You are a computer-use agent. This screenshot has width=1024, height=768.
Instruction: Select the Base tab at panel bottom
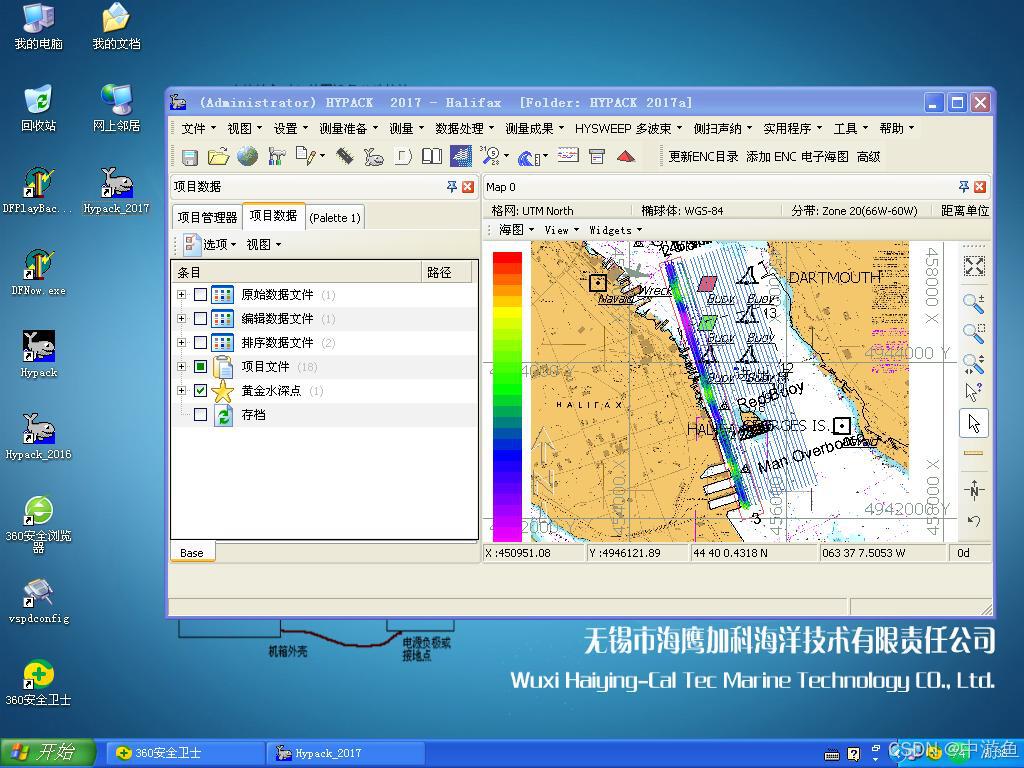click(192, 552)
